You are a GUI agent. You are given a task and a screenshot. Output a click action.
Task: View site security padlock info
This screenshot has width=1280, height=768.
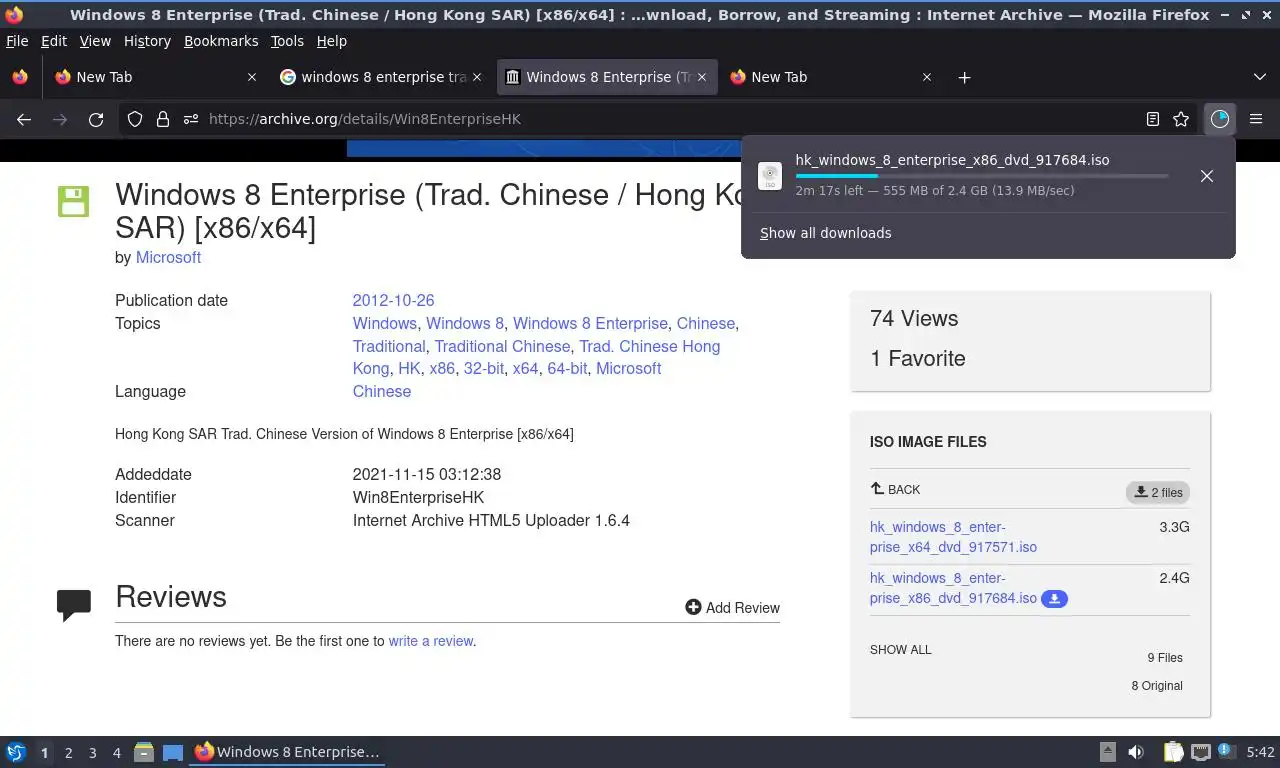click(x=163, y=119)
